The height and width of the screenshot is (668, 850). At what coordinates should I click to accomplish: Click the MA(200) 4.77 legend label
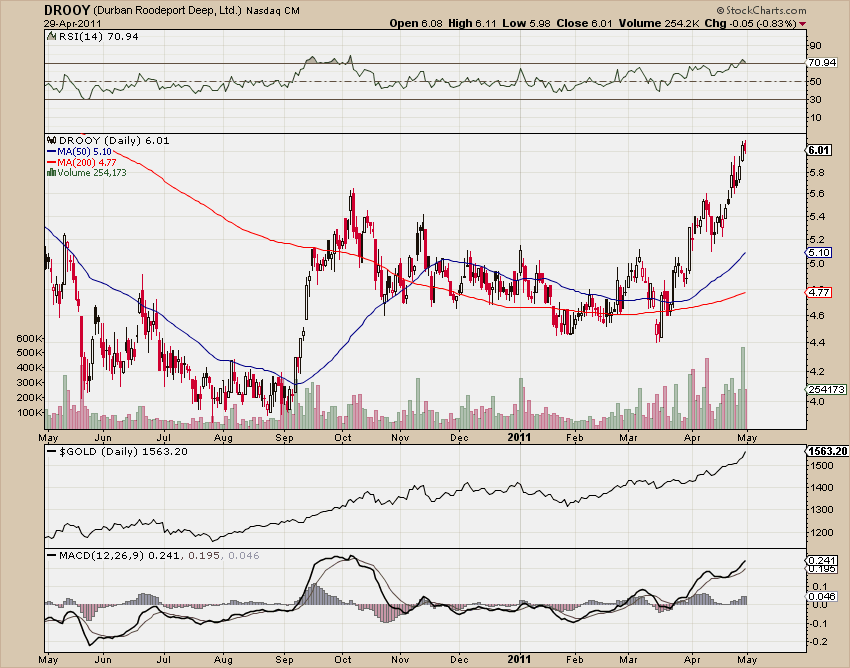[87, 162]
